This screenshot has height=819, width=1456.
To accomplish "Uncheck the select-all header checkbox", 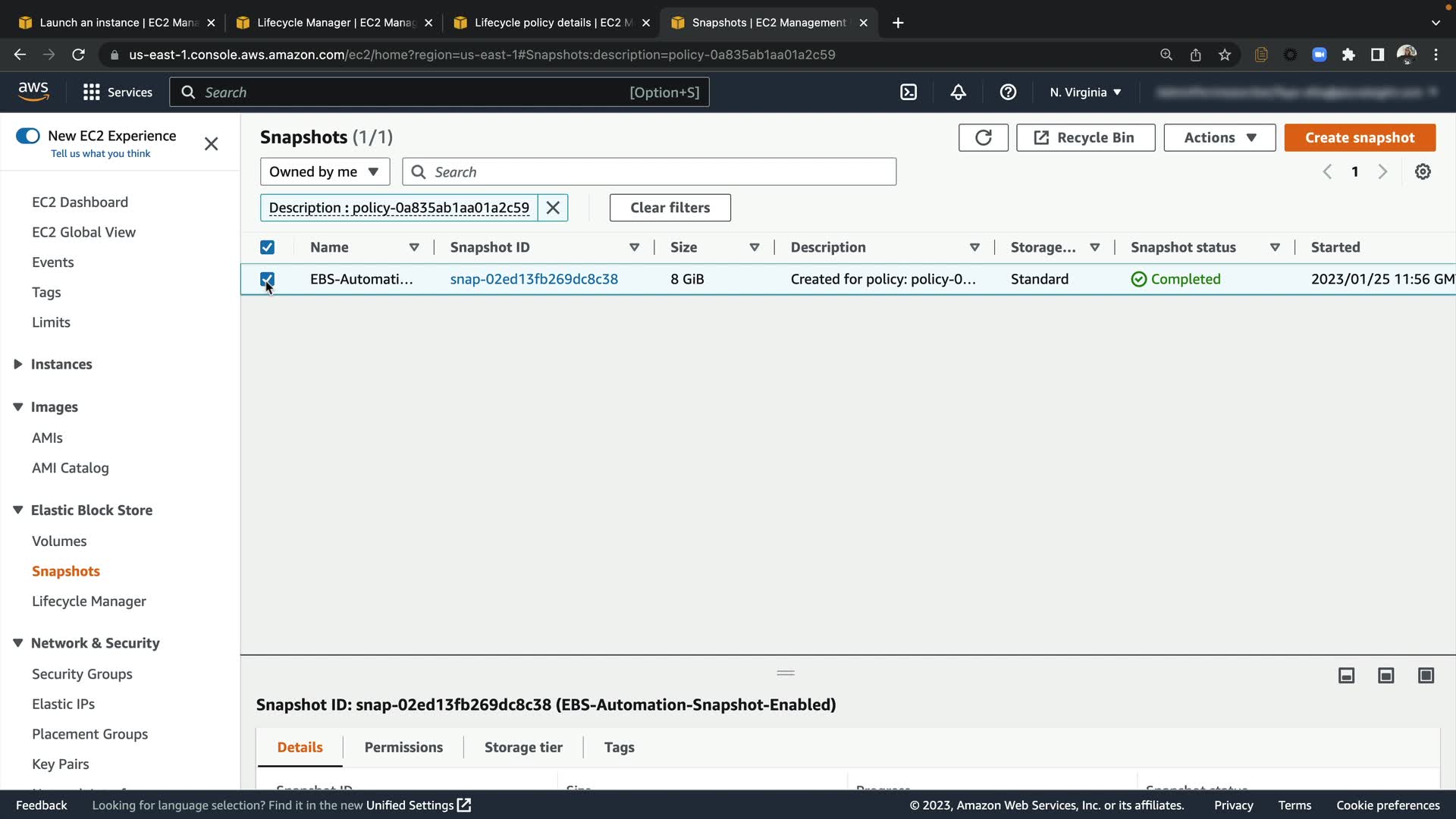I will 267,247.
